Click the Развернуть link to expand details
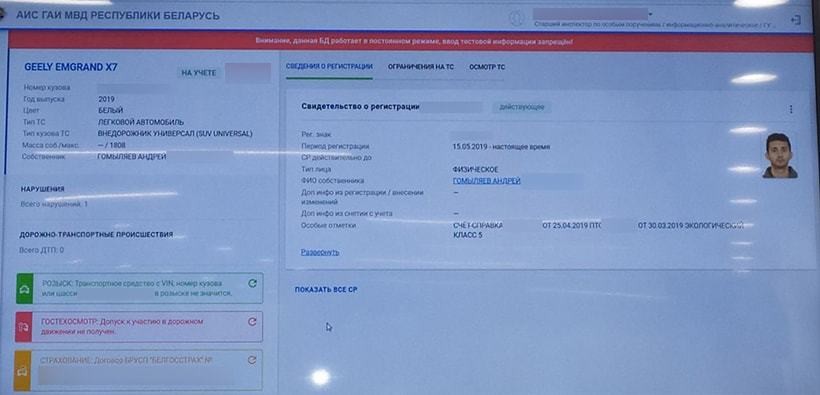This screenshot has height=395, width=820. pos(320,252)
